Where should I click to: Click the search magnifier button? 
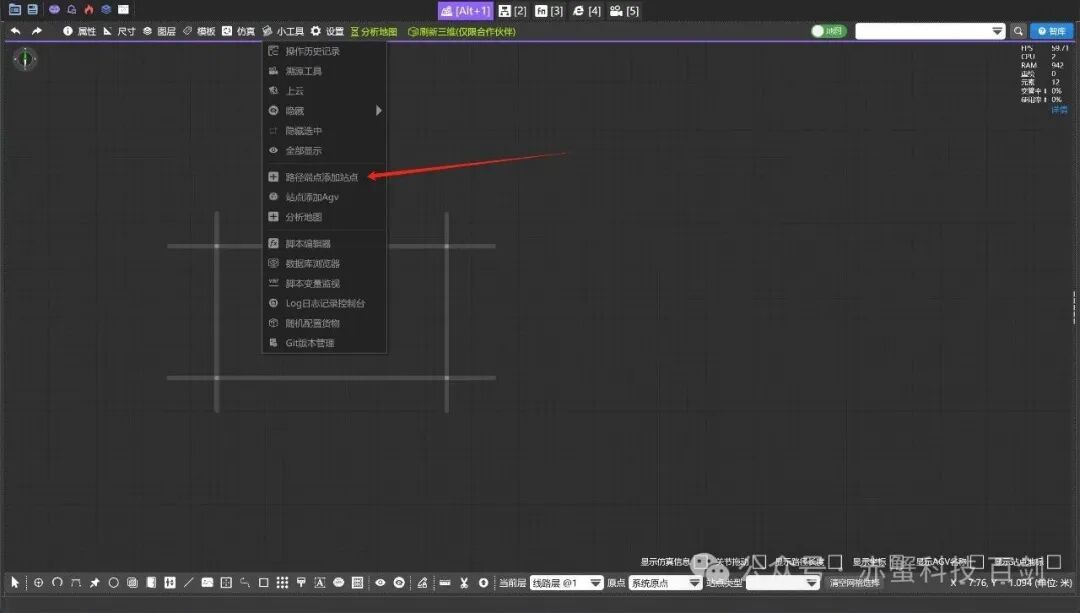click(x=1018, y=31)
